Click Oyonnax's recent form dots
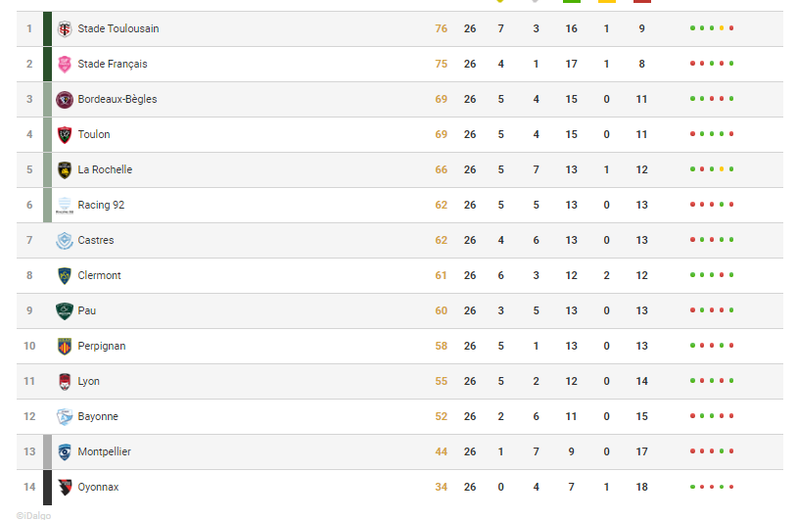 click(712, 487)
